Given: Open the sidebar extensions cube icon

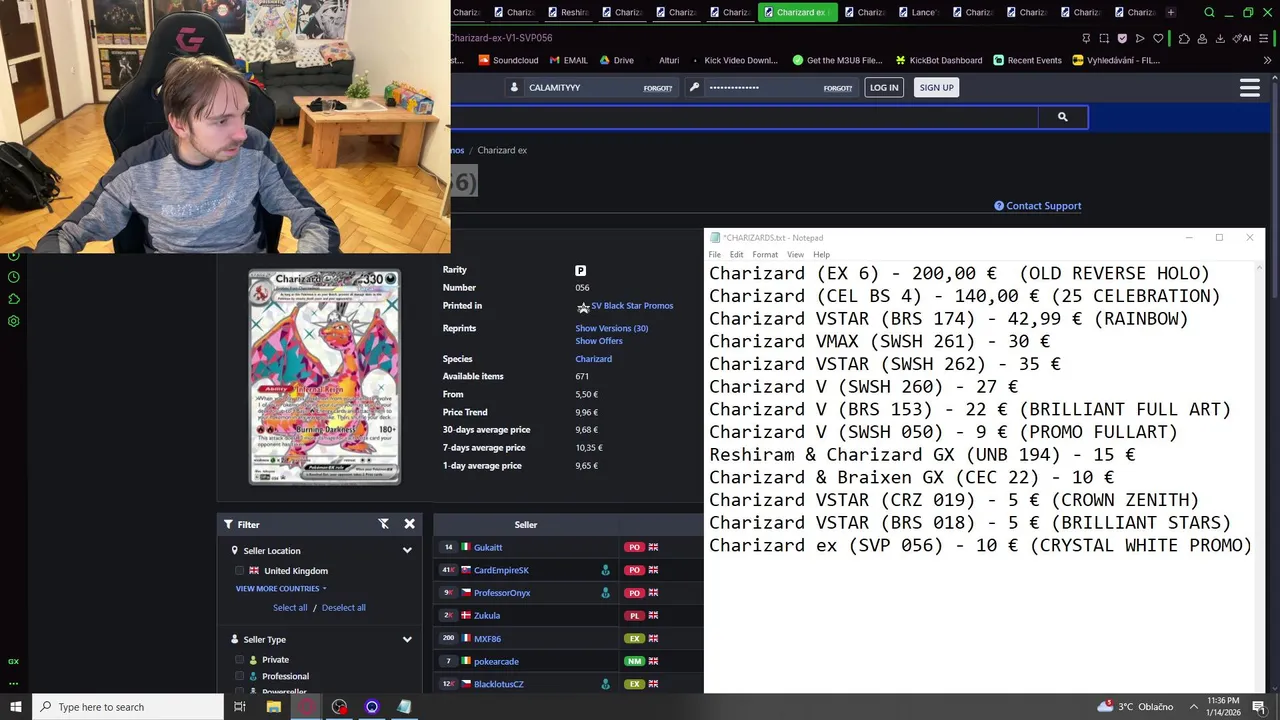Looking at the screenshot, I should click(14, 299).
